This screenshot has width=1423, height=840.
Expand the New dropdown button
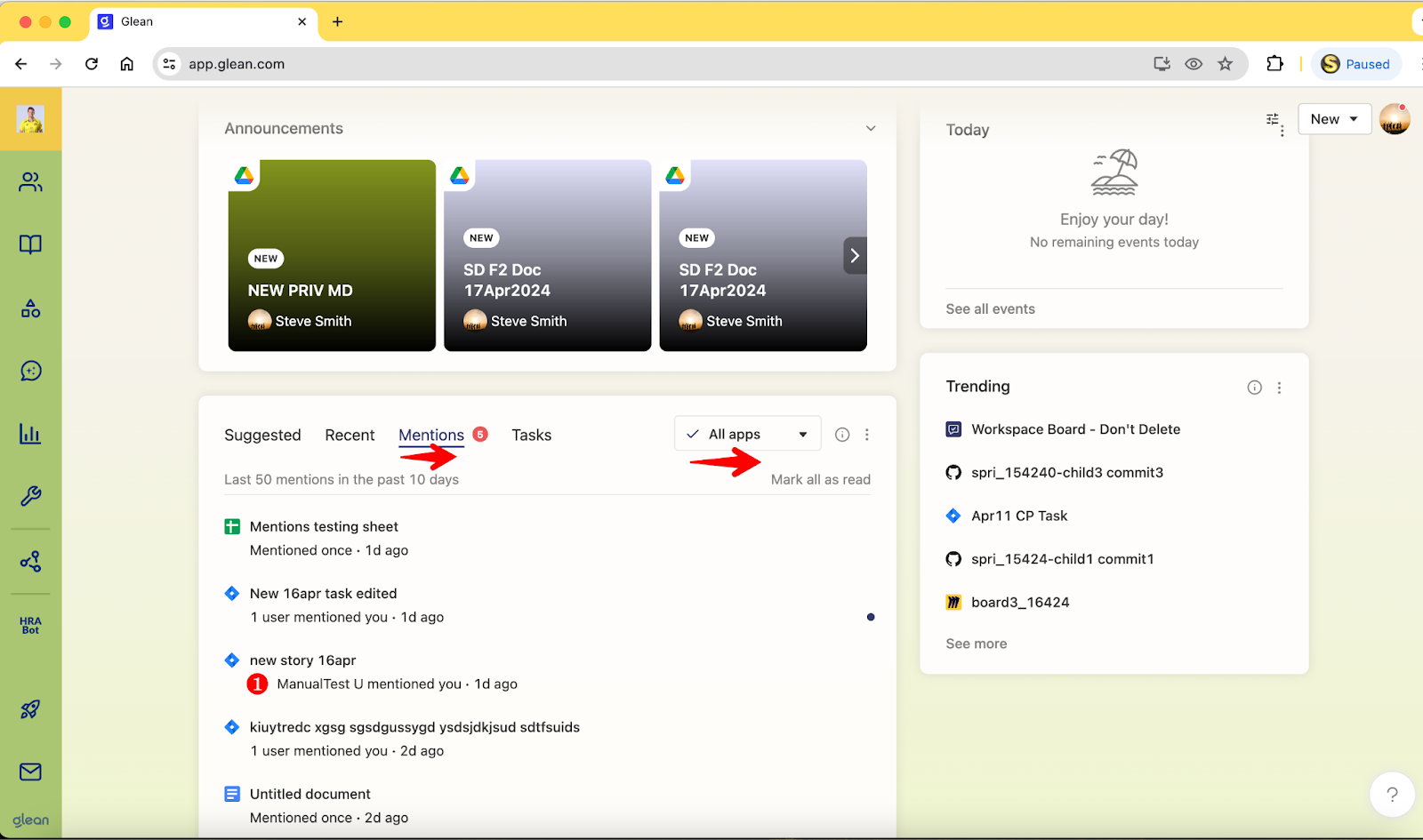tap(1334, 119)
